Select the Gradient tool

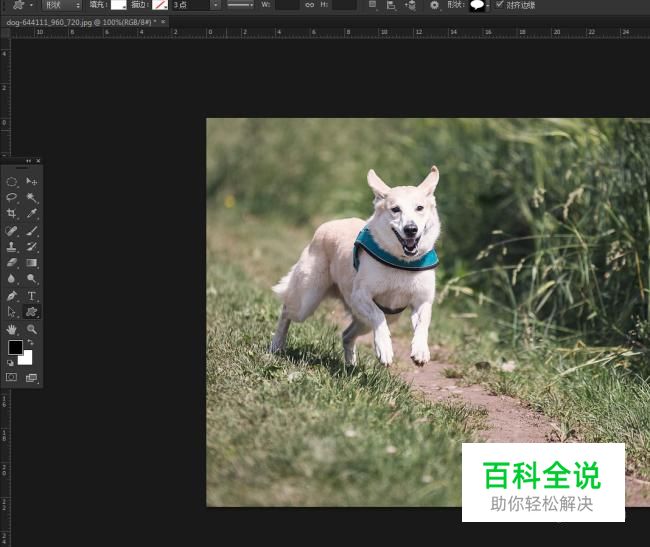click(31, 263)
